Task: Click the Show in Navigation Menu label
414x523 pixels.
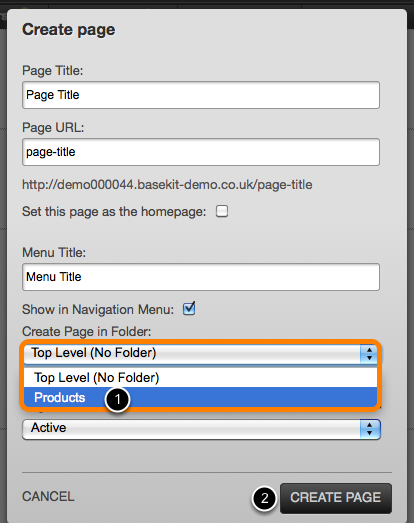Action: coord(98,310)
